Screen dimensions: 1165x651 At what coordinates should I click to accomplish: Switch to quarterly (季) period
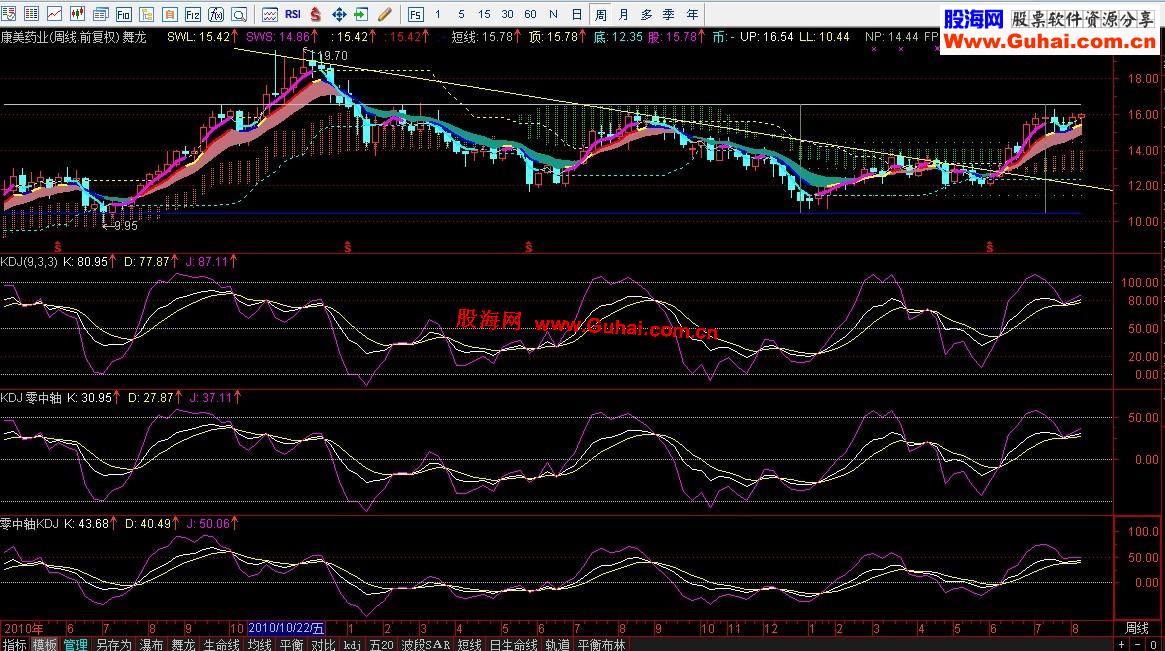tap(669, 14)
